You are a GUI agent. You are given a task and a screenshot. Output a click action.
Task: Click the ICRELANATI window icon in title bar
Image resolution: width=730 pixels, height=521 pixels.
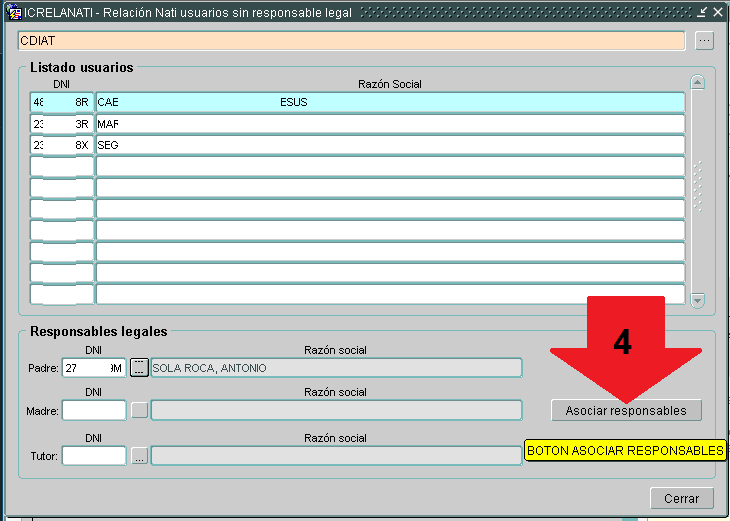coord(14,11)
